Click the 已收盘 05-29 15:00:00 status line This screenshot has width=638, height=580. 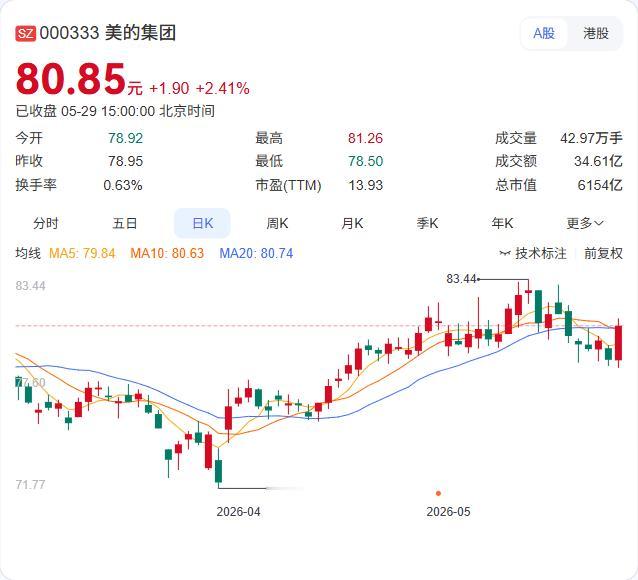[x=115, y=111]
